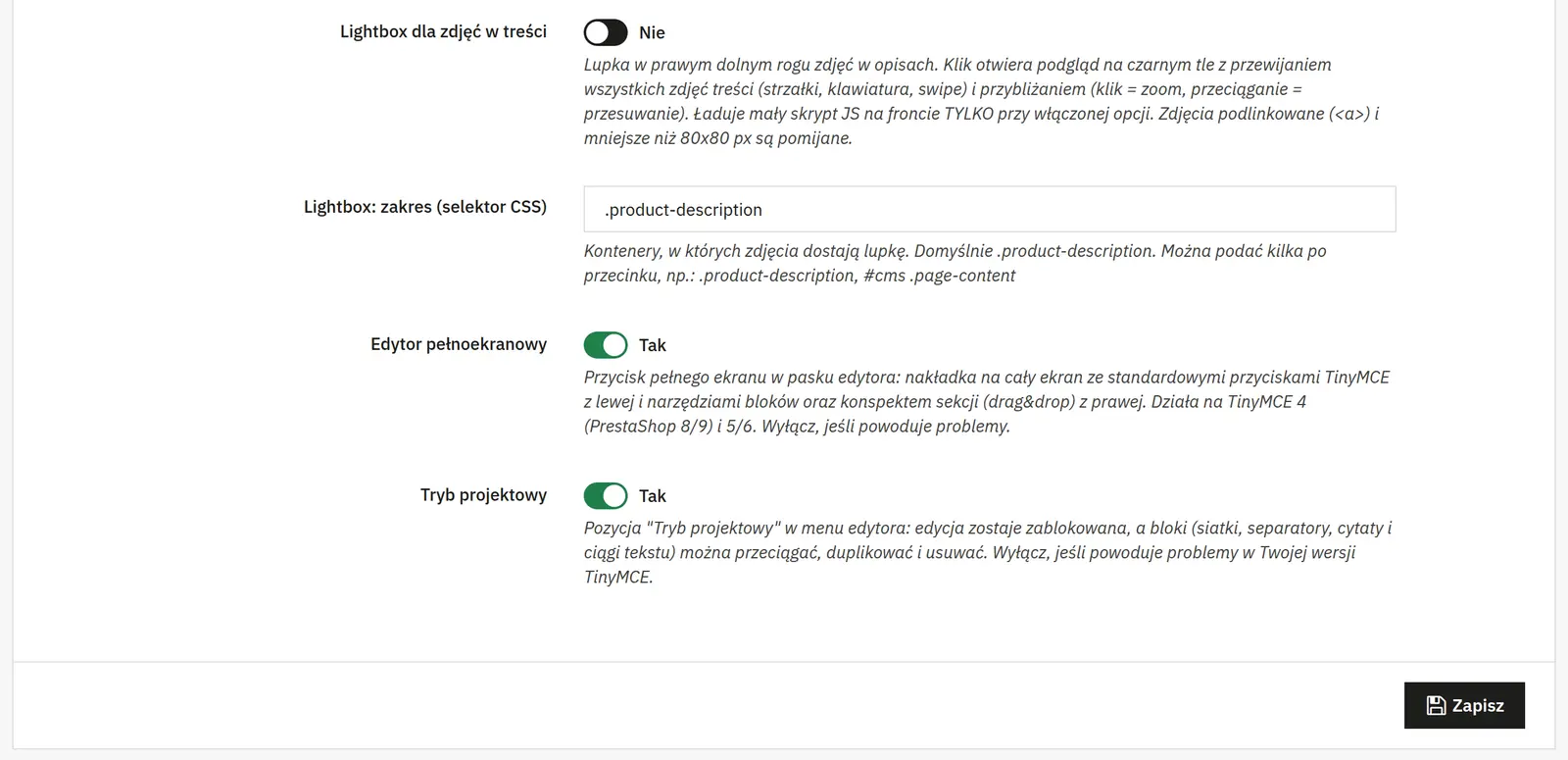Turn off the Tryb projektowy switch

coord(606,496)
